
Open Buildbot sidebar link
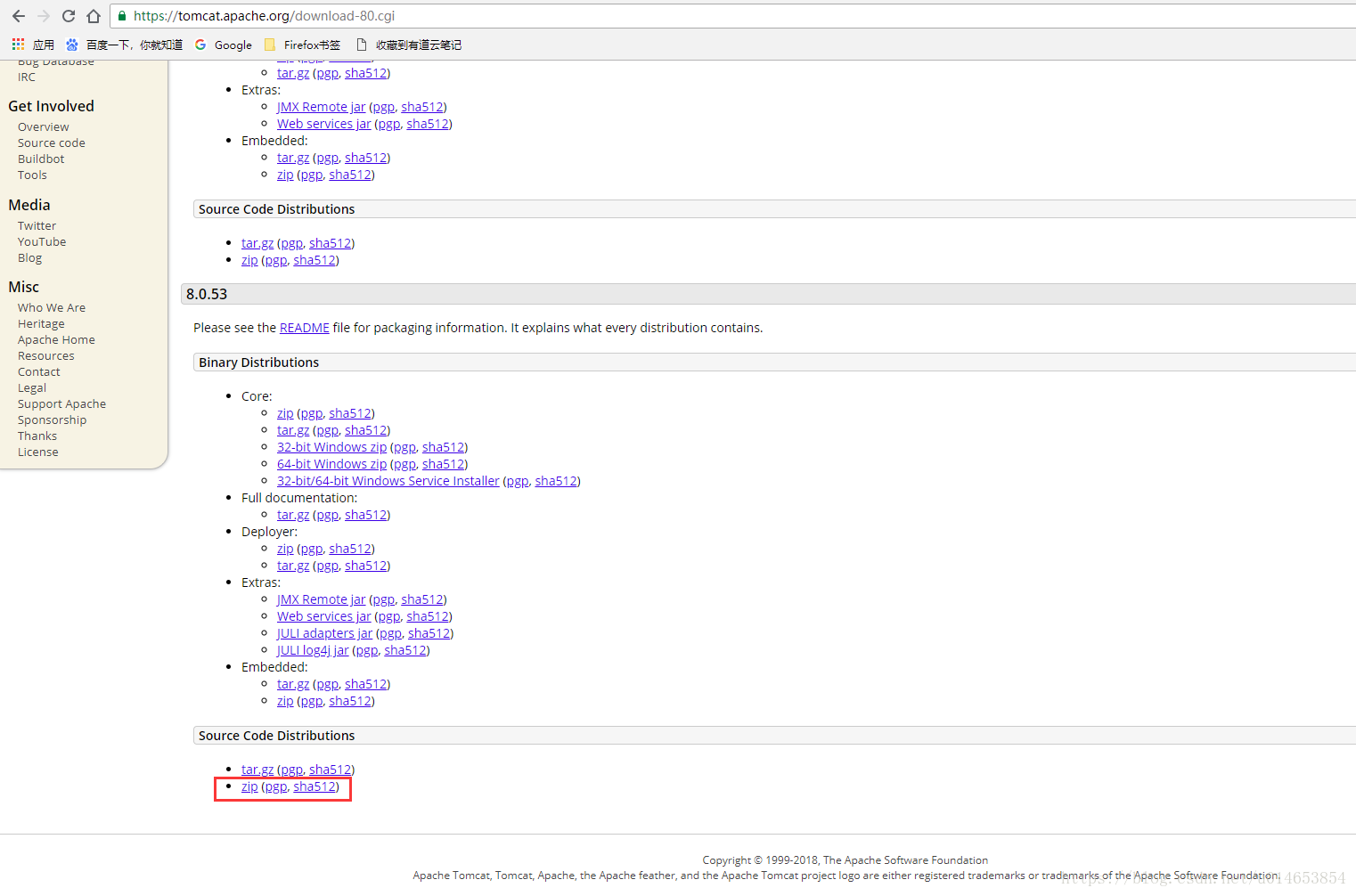tap(41, 159)
